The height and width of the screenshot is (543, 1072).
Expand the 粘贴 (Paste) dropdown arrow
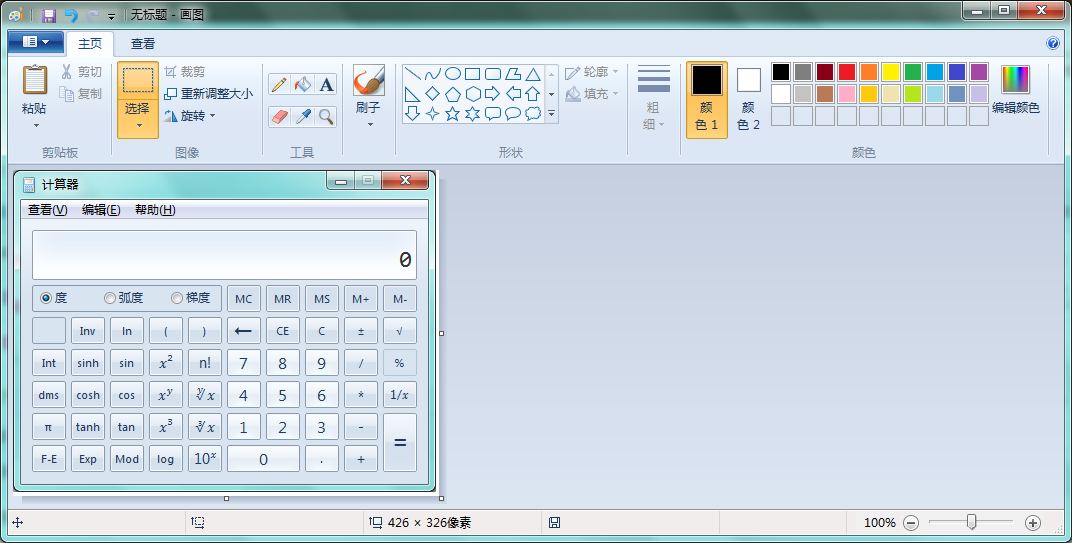pyautogui.click(x=35, y=126)
